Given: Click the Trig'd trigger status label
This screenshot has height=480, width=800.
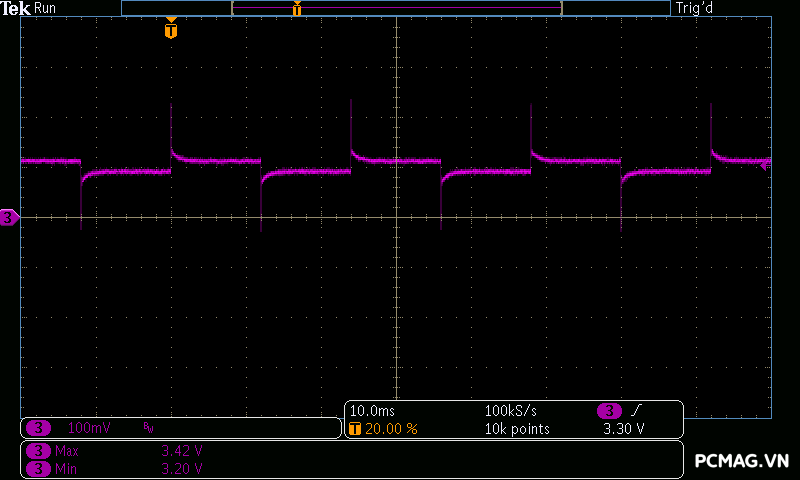Looking at the screenshot, I should 696,8.
